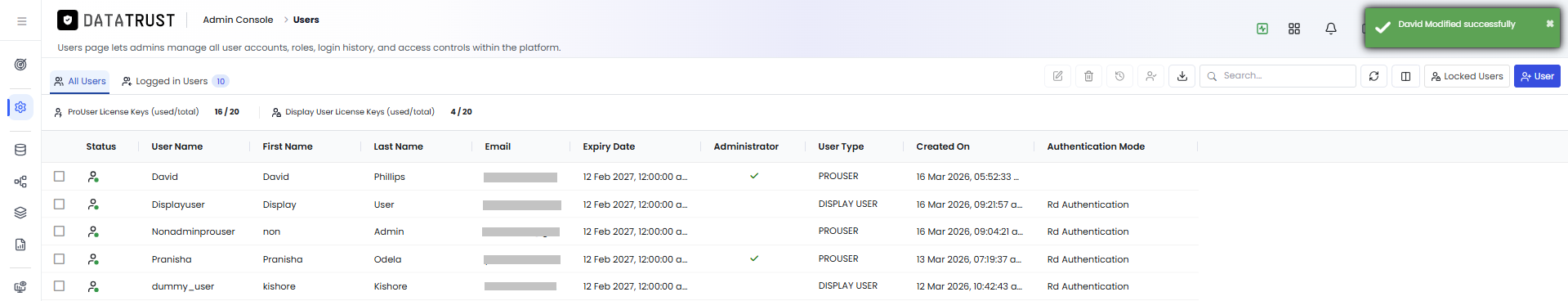Sort by the First Name column header
The image size is (1568, 301).
pos(288,146)
